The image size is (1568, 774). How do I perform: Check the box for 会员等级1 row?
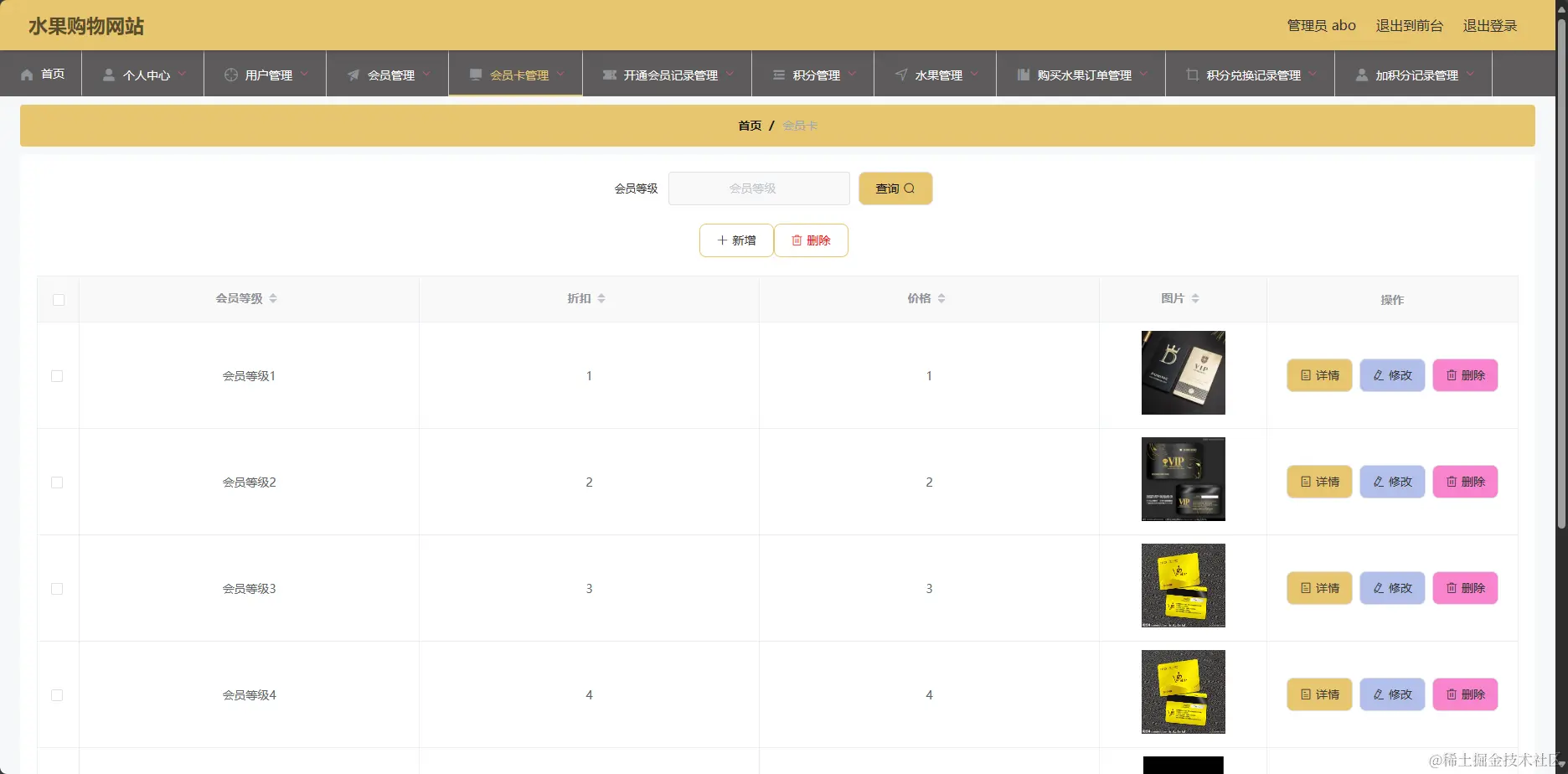tap(57, 376)
